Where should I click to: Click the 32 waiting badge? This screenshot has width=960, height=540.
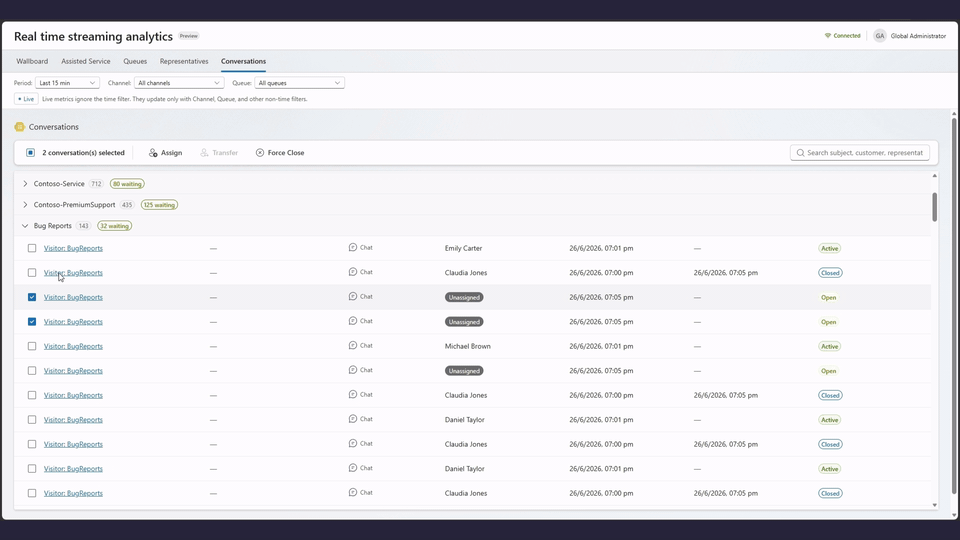114,226
